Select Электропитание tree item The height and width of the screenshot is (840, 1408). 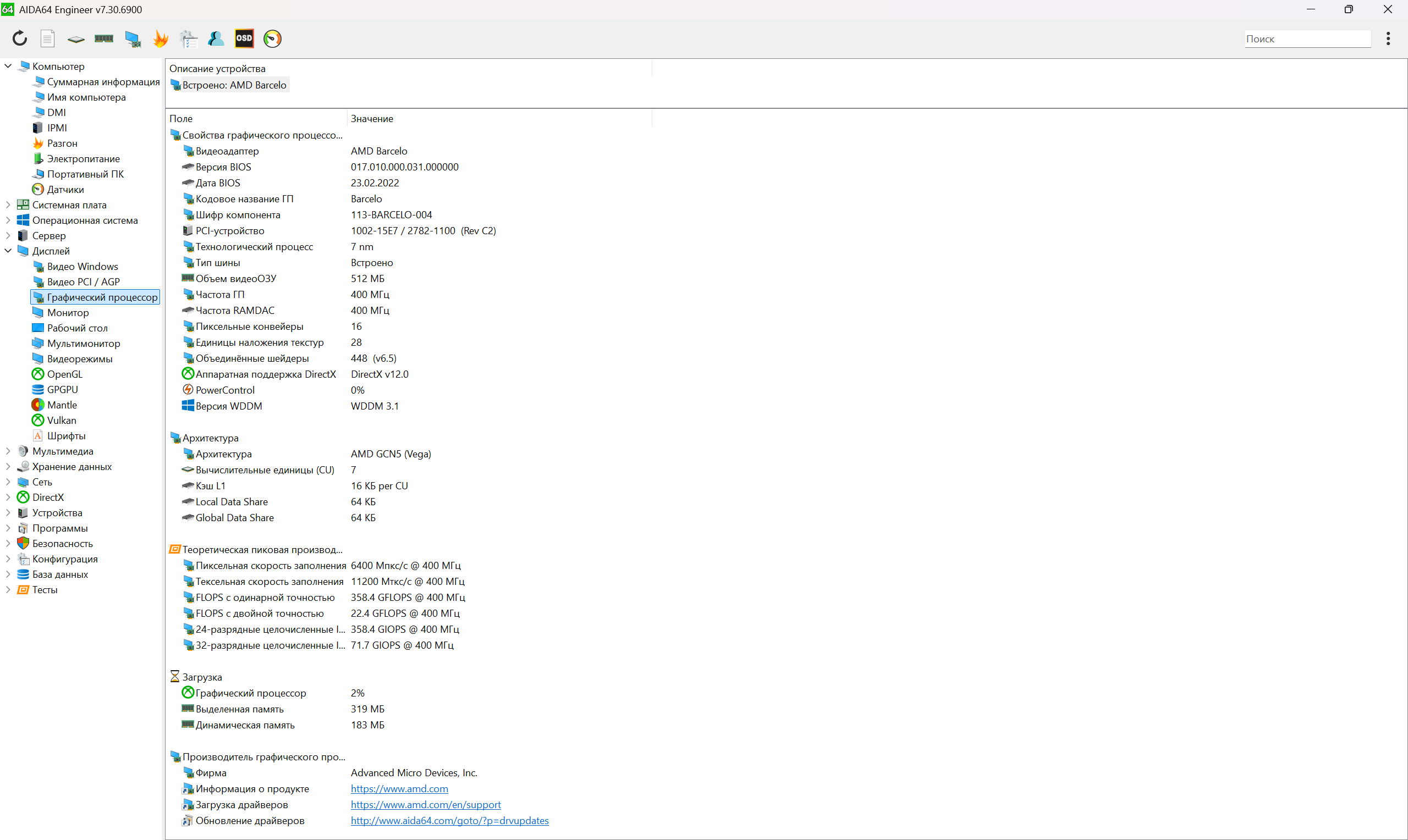pos(83,158)
